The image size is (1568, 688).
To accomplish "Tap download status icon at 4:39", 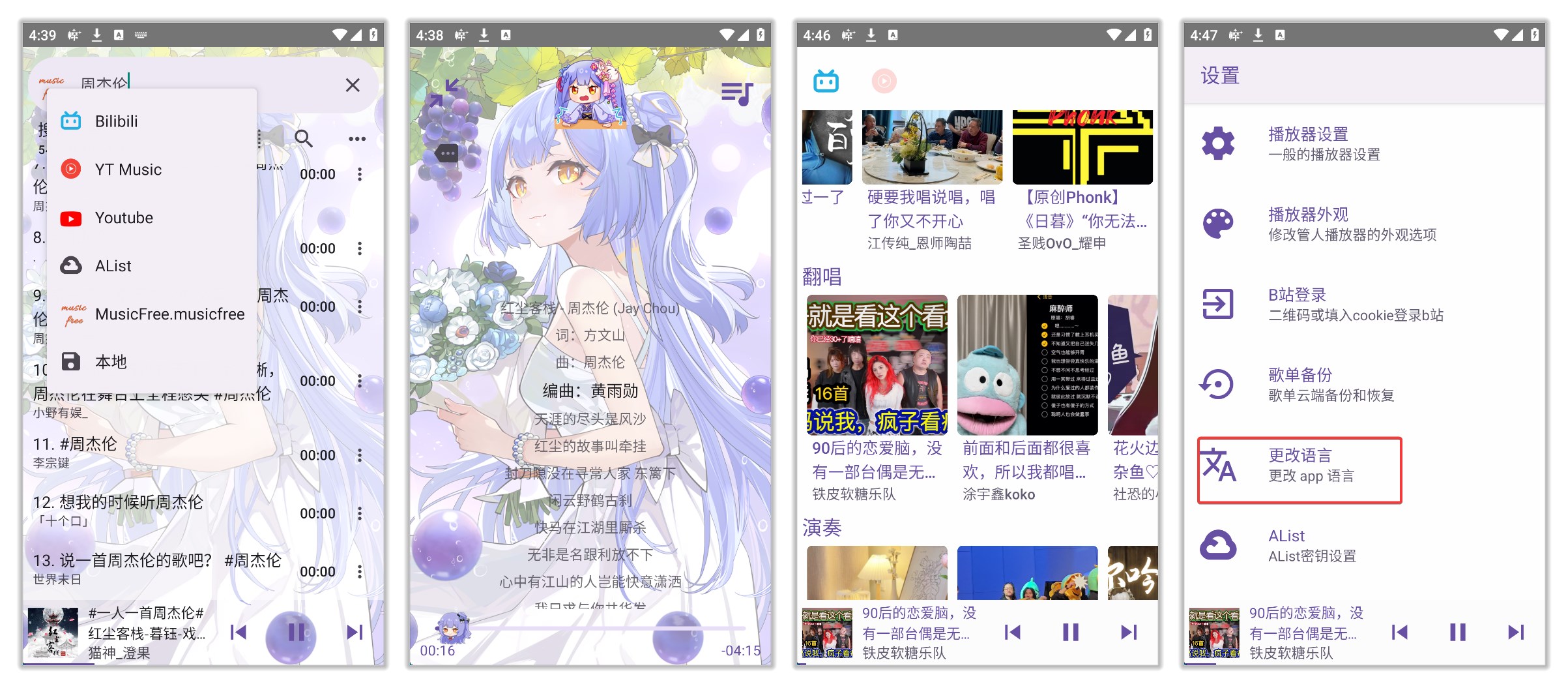I will [96, 35].
